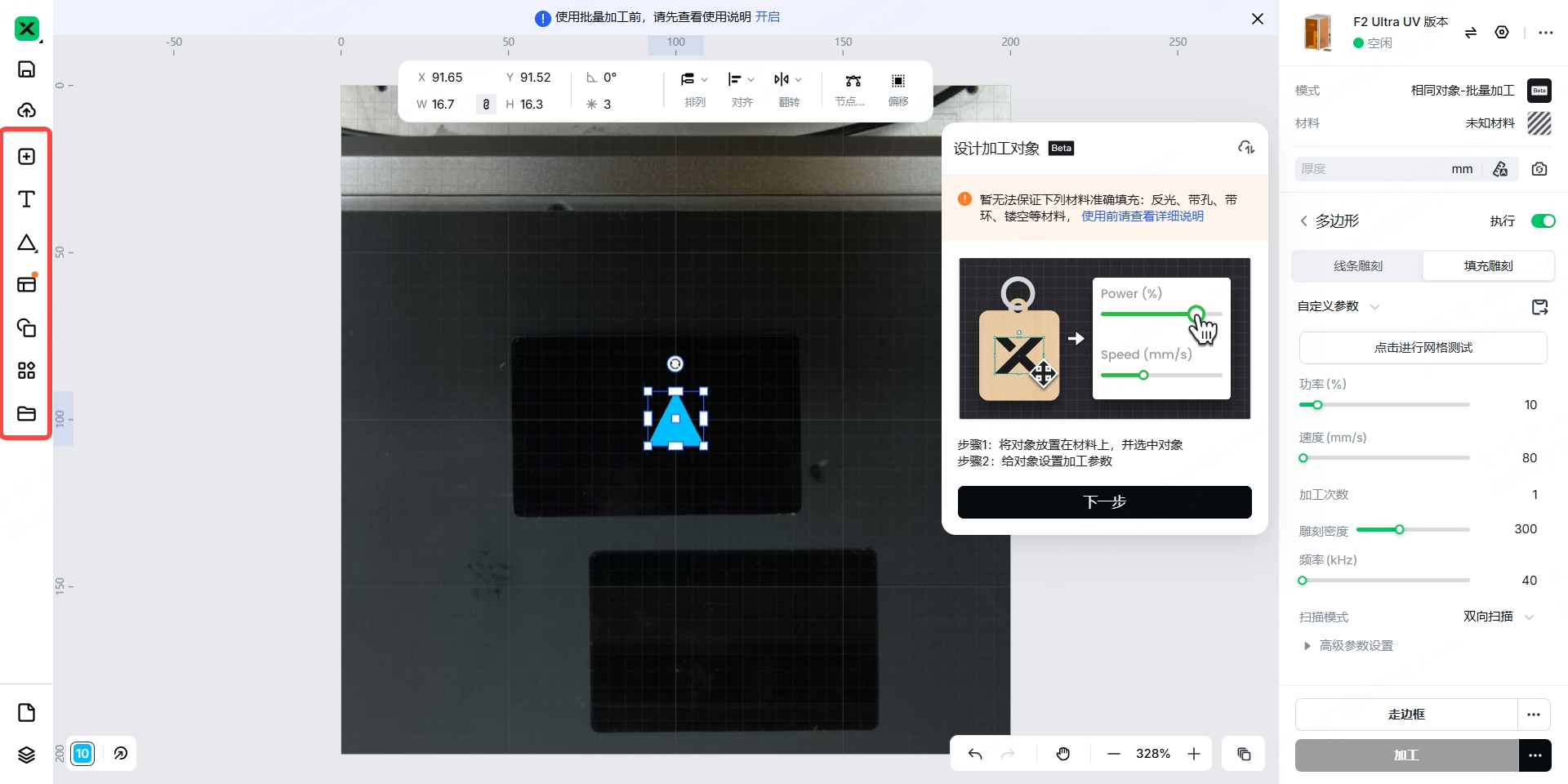1568x784 pixels.
Task: Click the 下一步 button
Action: [x=1104, y=502]
